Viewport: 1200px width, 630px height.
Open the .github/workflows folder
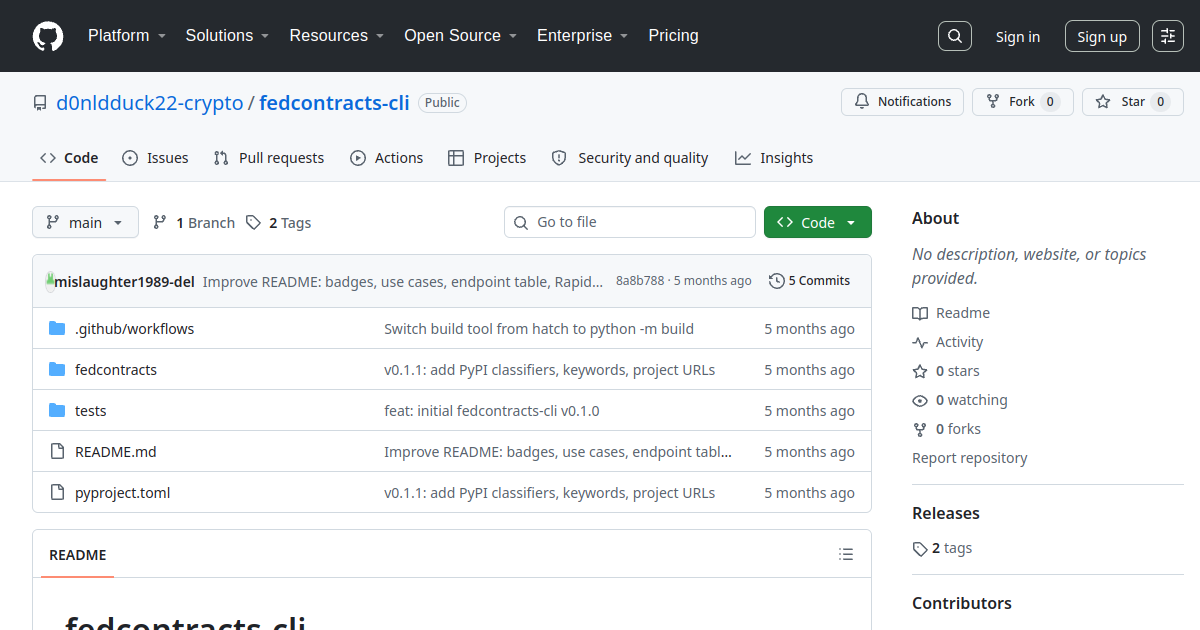pos(135,329)
